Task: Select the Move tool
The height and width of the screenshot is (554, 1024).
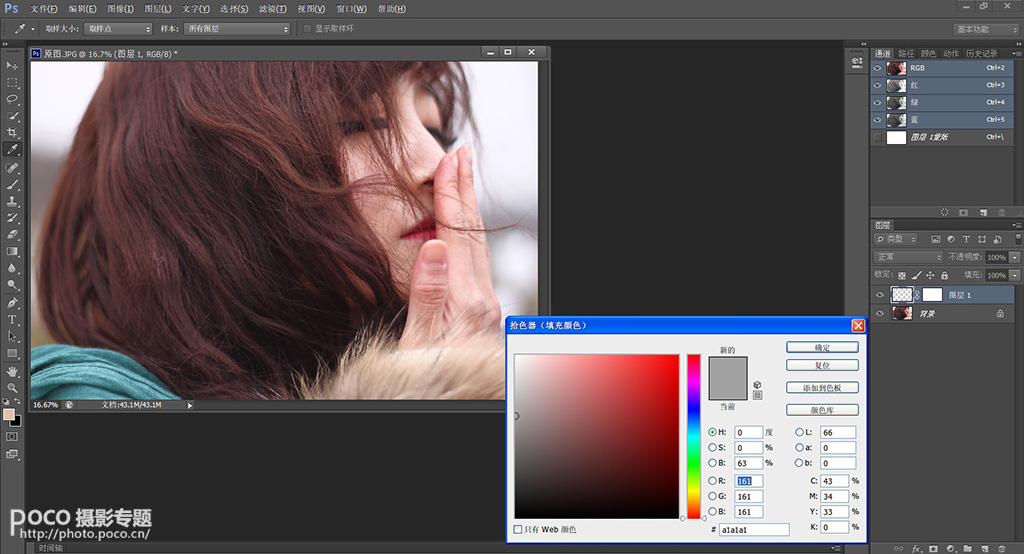Action: [12, 65]
